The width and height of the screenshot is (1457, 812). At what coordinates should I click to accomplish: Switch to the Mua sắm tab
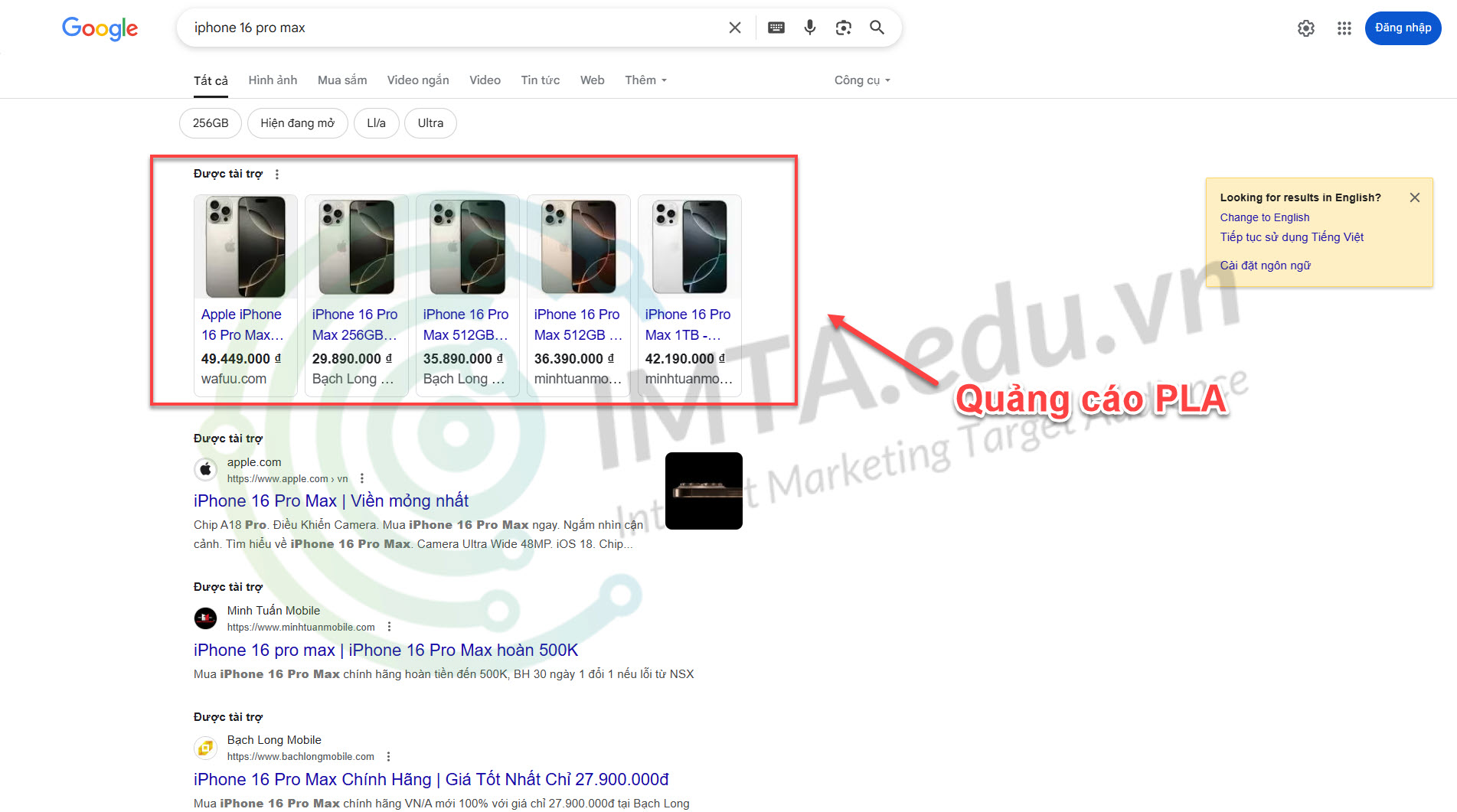342,80
